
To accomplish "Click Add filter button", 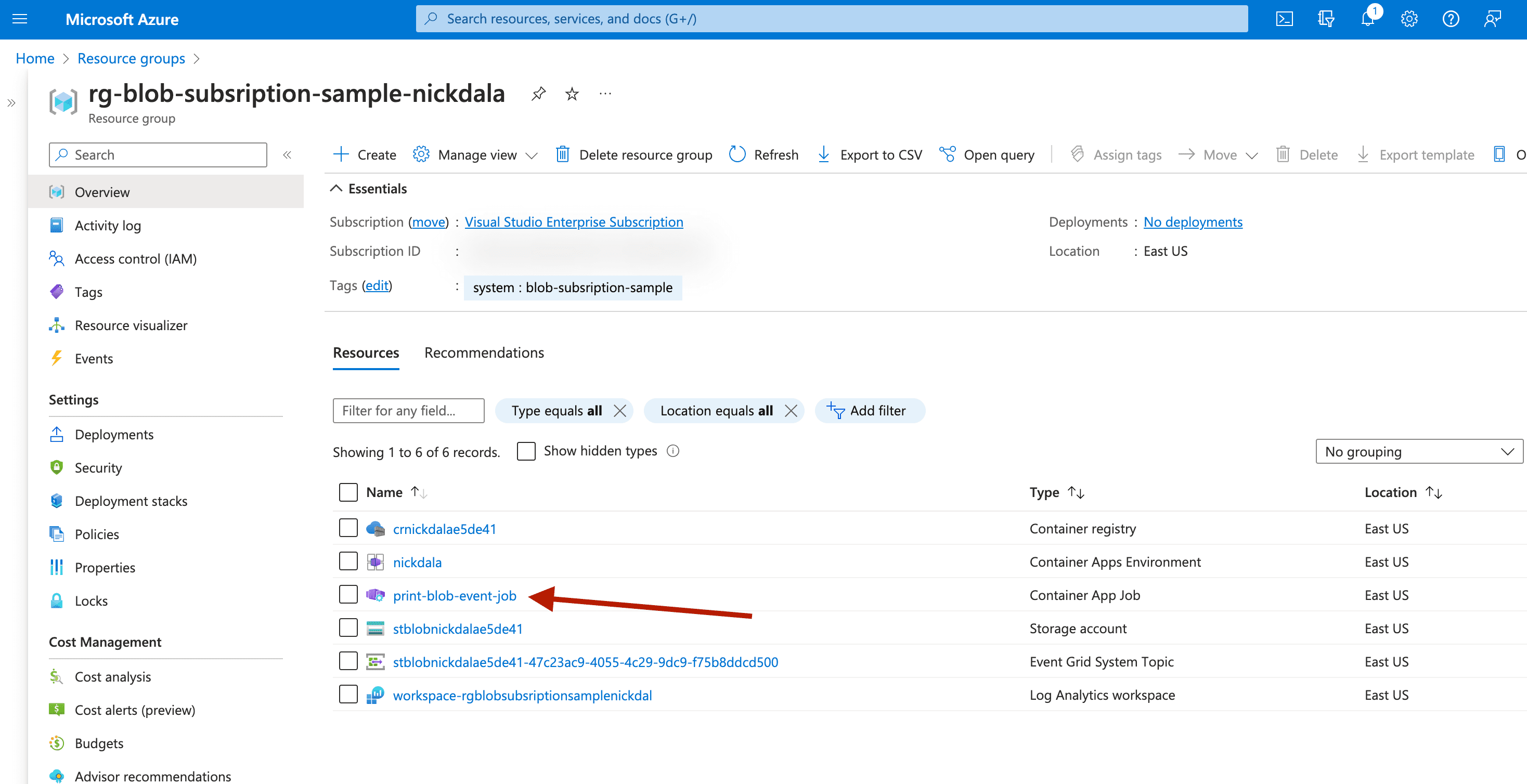I will click(x=869, y=411).
